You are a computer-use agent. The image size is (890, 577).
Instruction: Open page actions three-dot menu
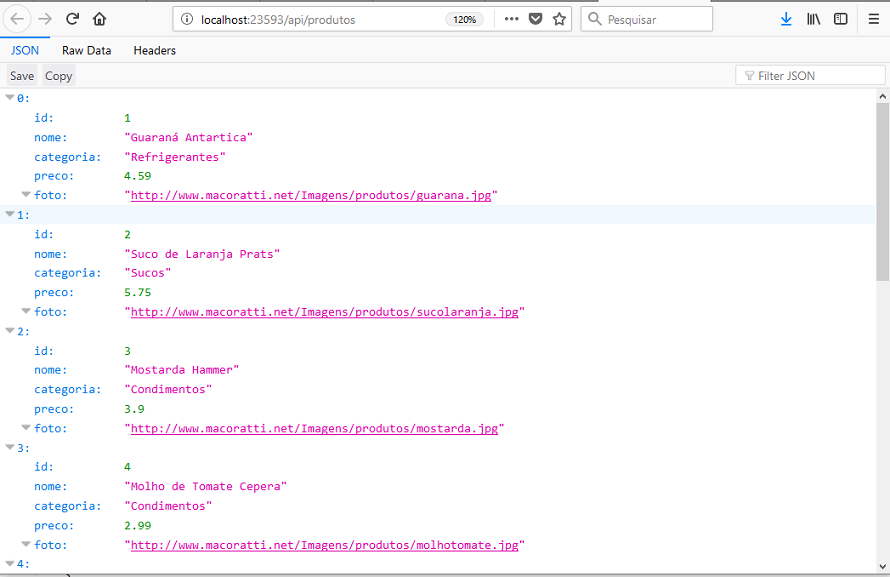click(511, 19)
